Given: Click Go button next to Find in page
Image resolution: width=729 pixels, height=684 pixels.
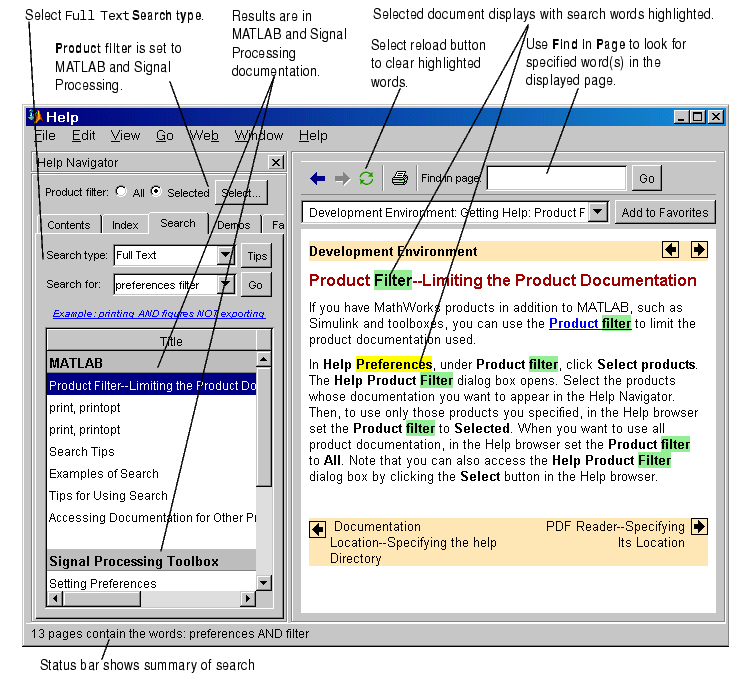Looking at the screenshot, I should (646, 179).
